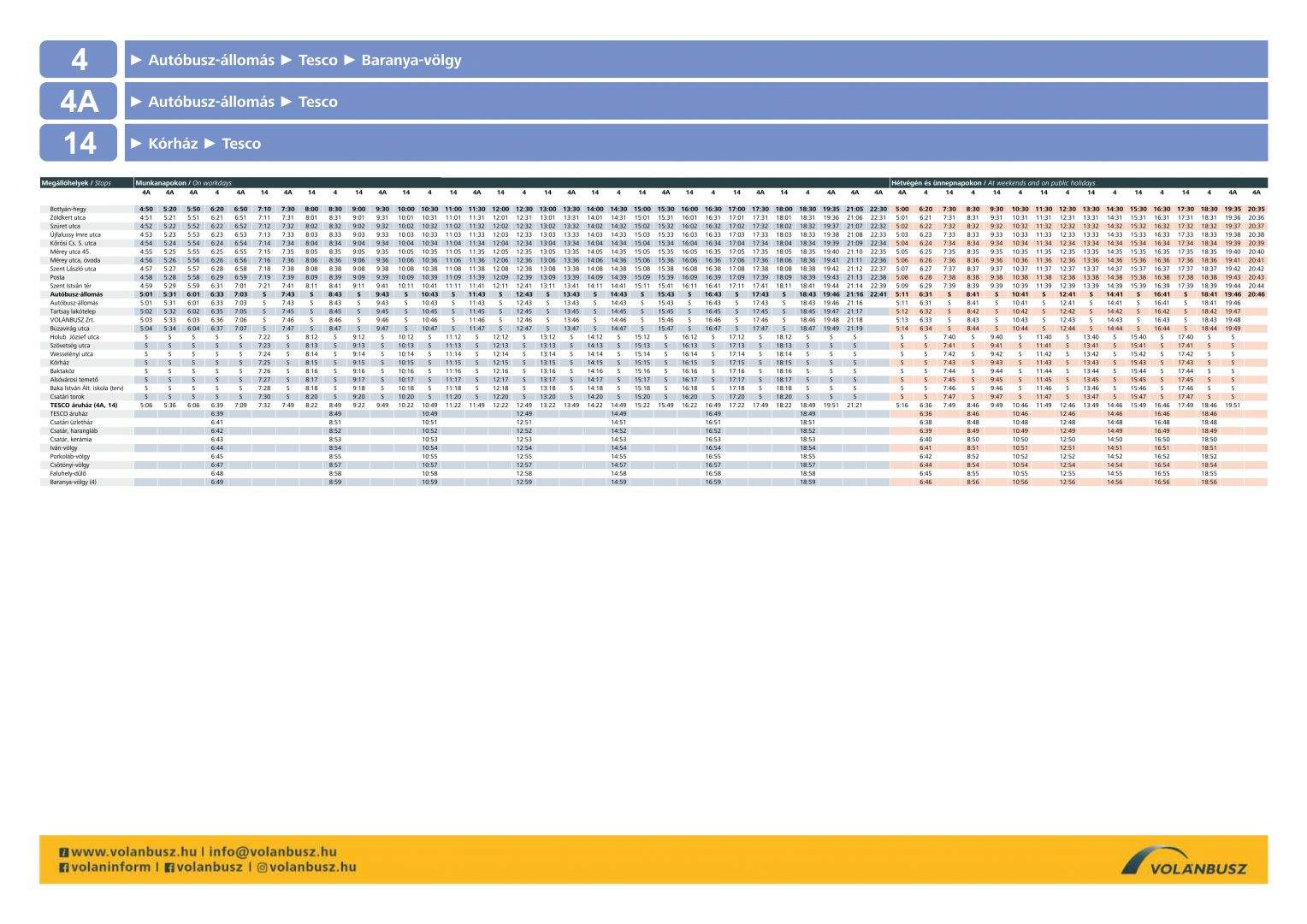Image resolution: width=1307 pixels, height=924 pixels.
Task: Select the Bottyán-hegy stop row label
Action: (x=68, y=209)
